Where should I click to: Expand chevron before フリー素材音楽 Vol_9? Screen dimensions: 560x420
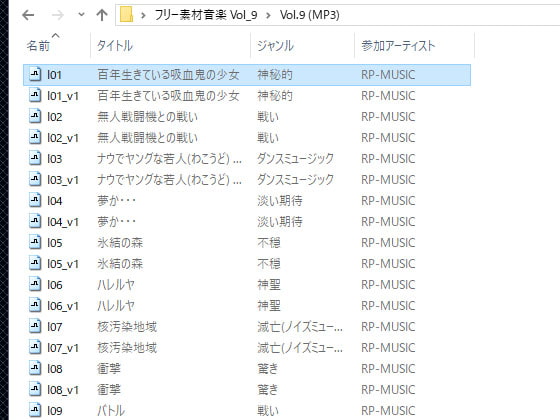coord(144,15)
